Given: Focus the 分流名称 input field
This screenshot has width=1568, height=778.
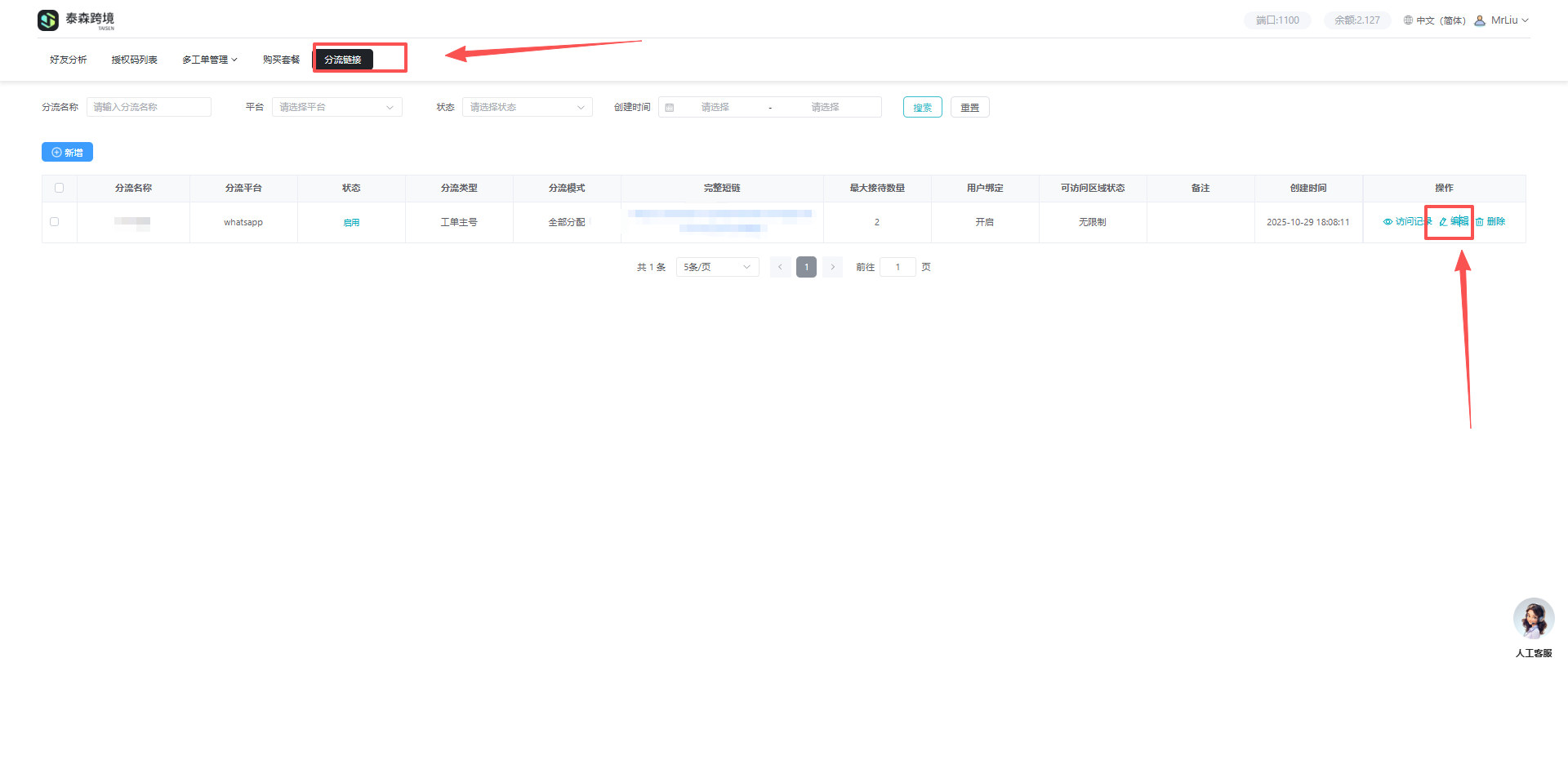Looking at the screenshot, I should pyautogui.click(x=149, y=107).
